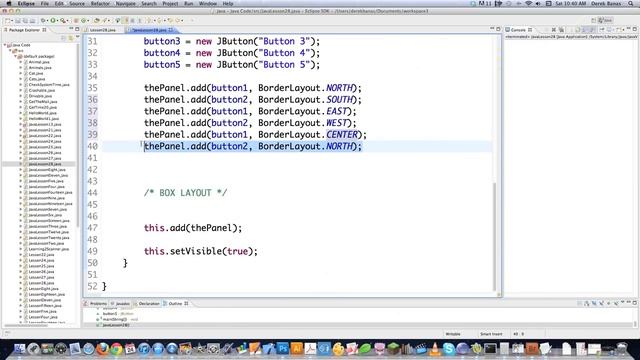This screenshot has height=360, width=640.
Task: Expand the HelloWorld.java tree arrow
Action: point(21,113)
